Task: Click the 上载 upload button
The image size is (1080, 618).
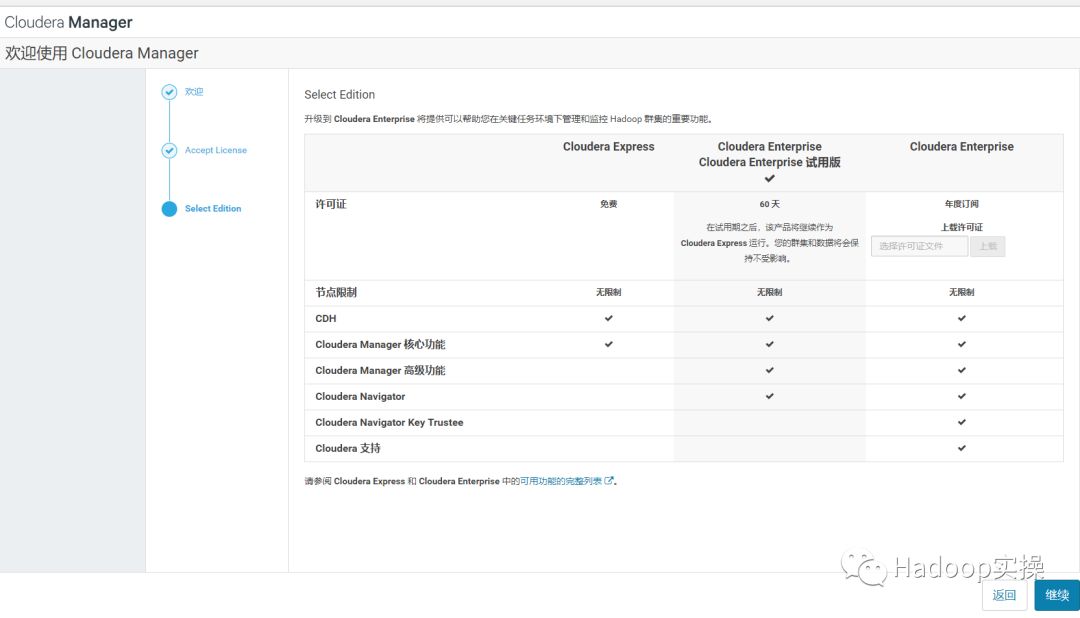Action: click(988, 246)
